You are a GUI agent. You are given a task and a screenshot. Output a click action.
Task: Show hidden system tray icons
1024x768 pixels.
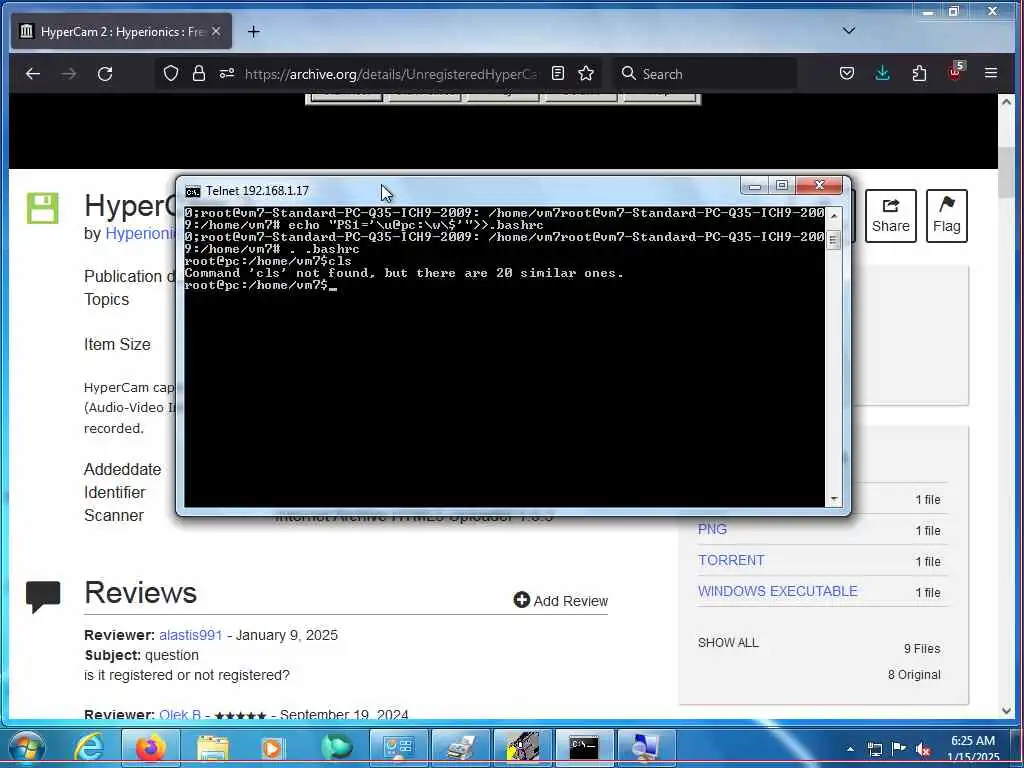point(850,749)
